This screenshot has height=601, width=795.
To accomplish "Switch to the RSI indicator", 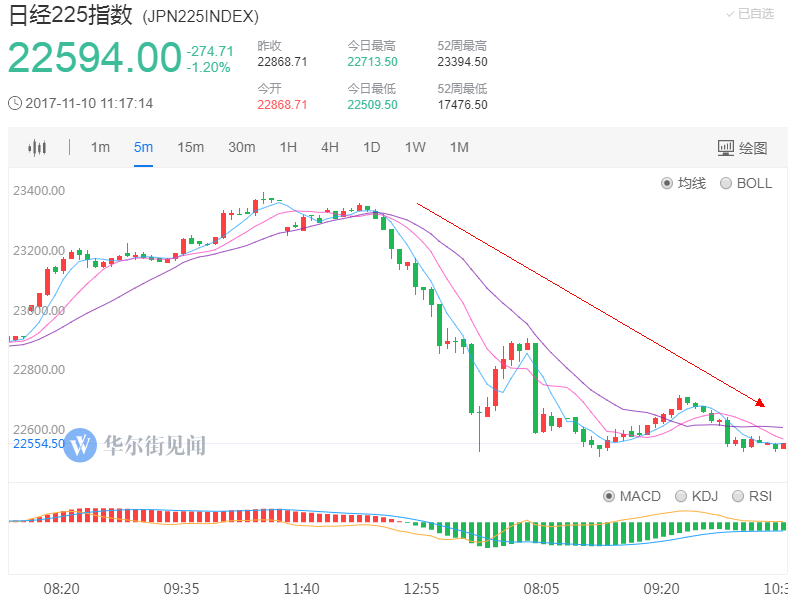I will (752, 496).
